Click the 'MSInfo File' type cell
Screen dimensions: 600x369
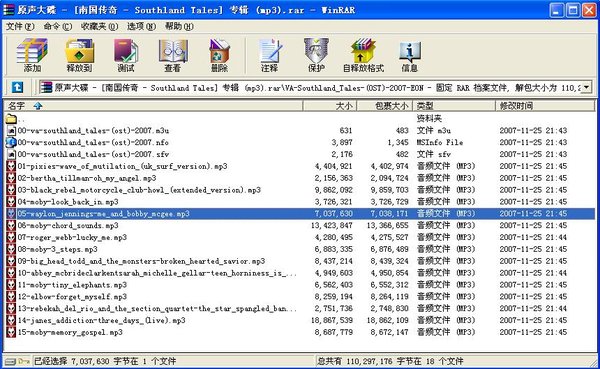(440, 142)
